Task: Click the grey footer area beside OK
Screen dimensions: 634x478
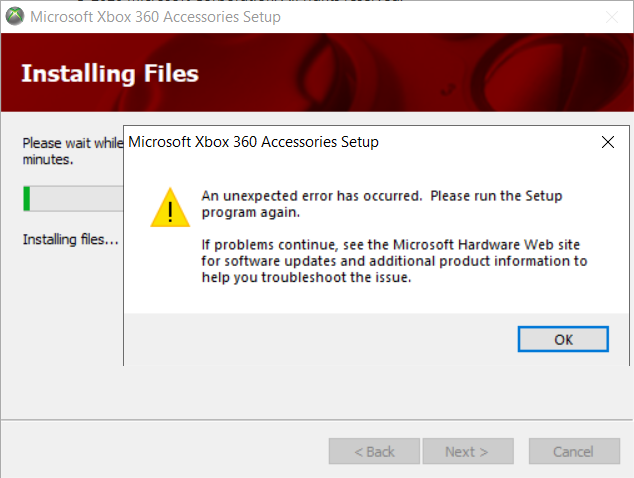Action: click(x=319, y=339)
